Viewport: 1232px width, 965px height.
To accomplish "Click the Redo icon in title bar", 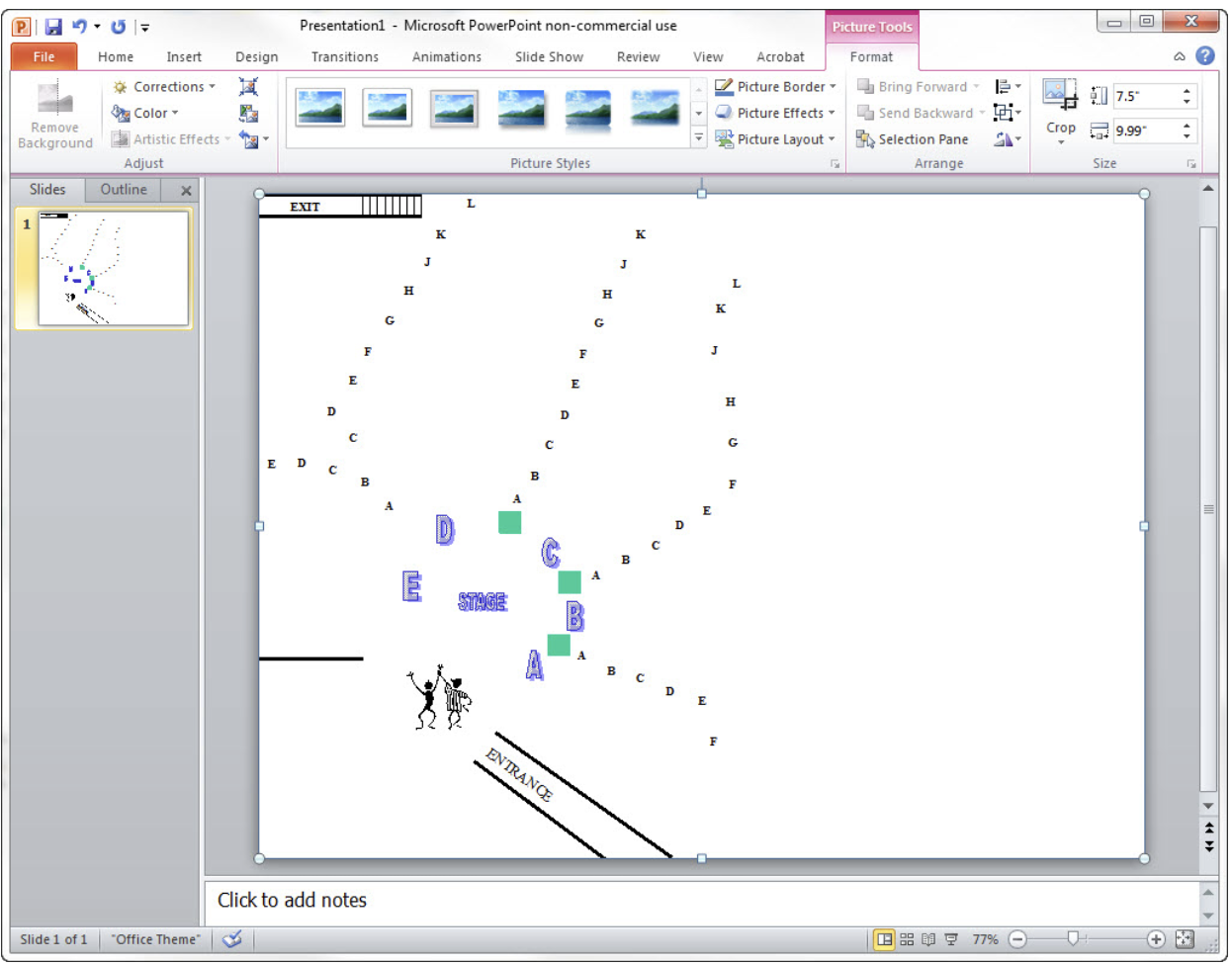I will 118,27.
